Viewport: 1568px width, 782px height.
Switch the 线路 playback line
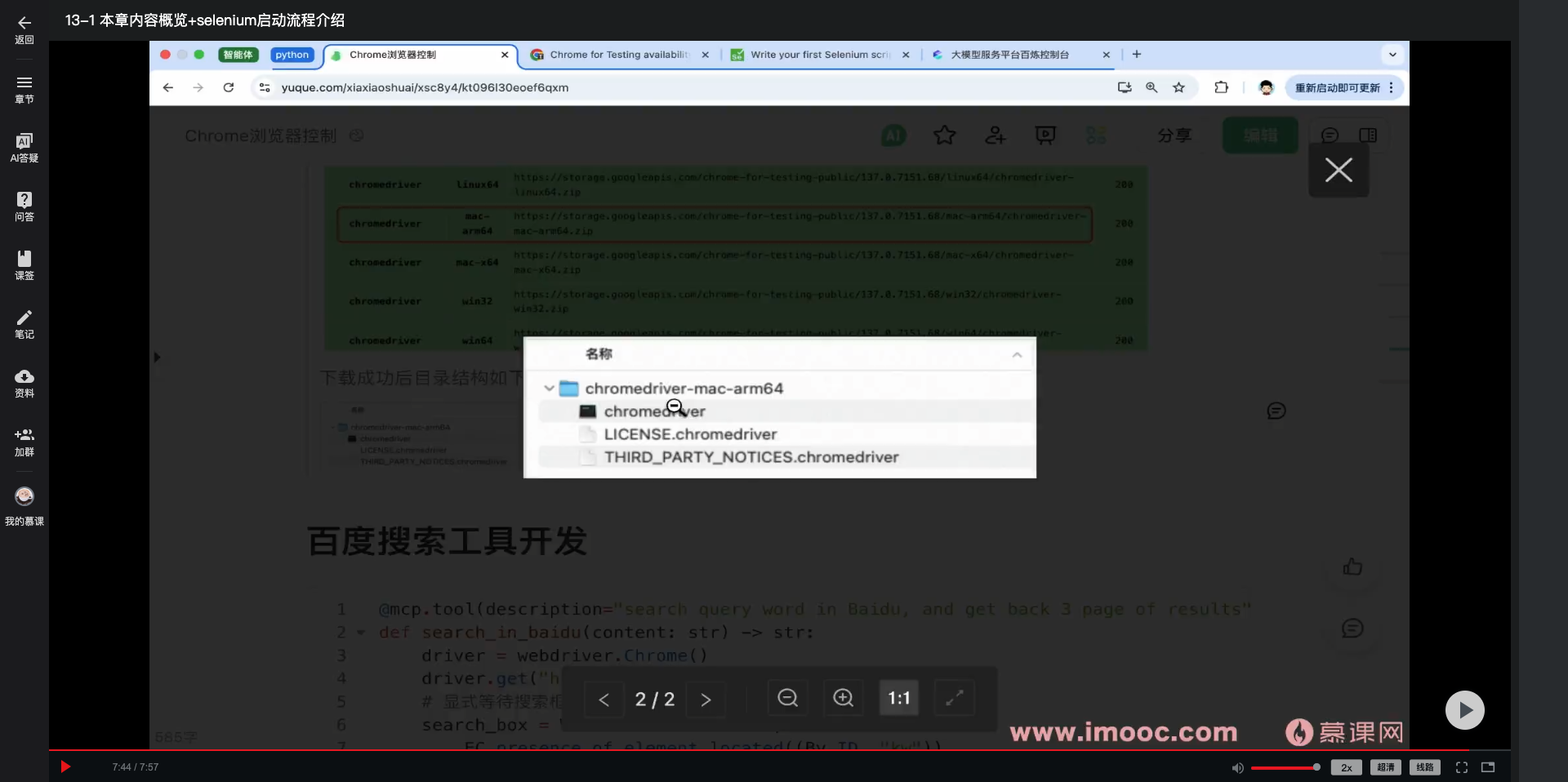click(1424, 767)
